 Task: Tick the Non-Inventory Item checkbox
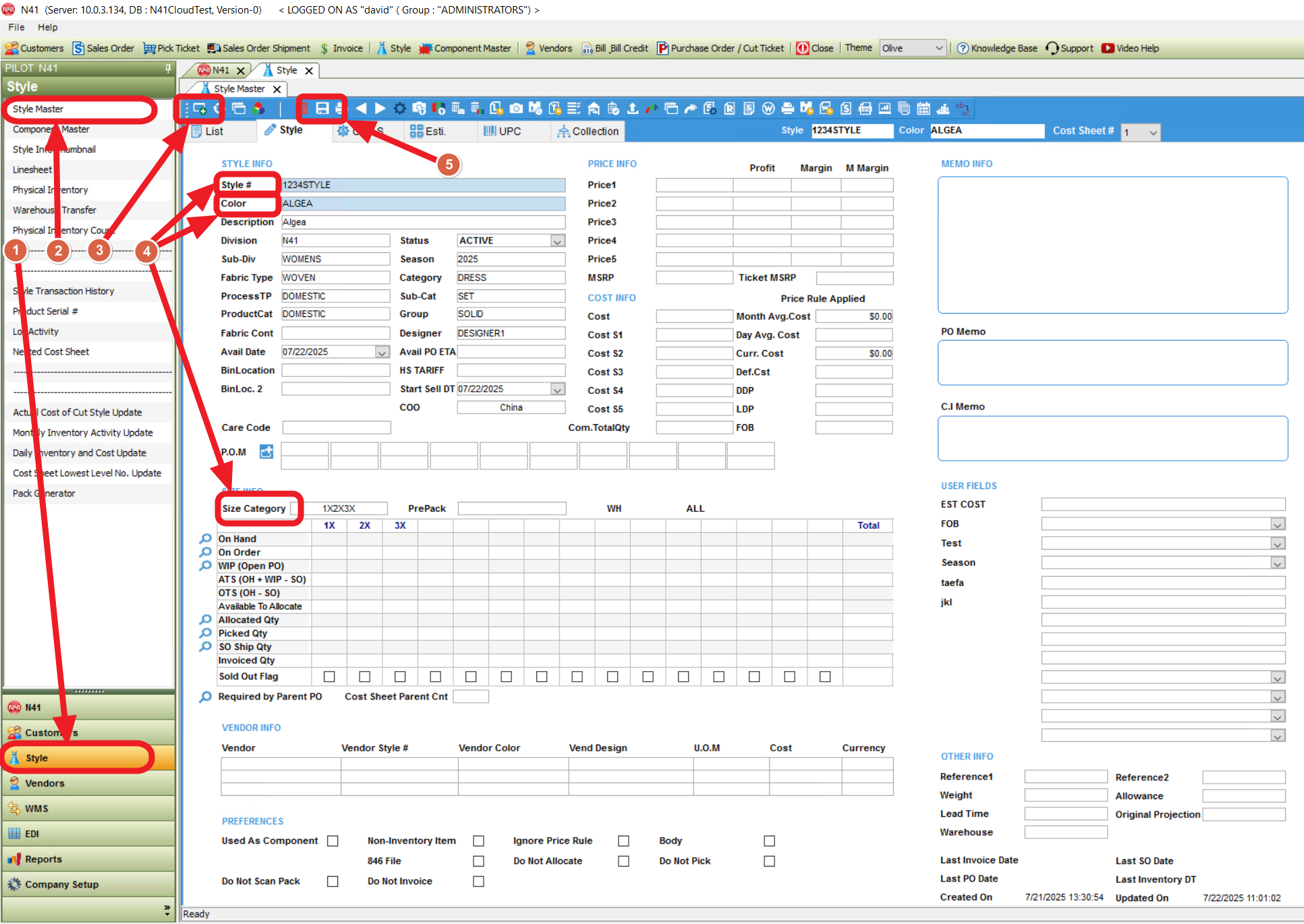(478, 841)
